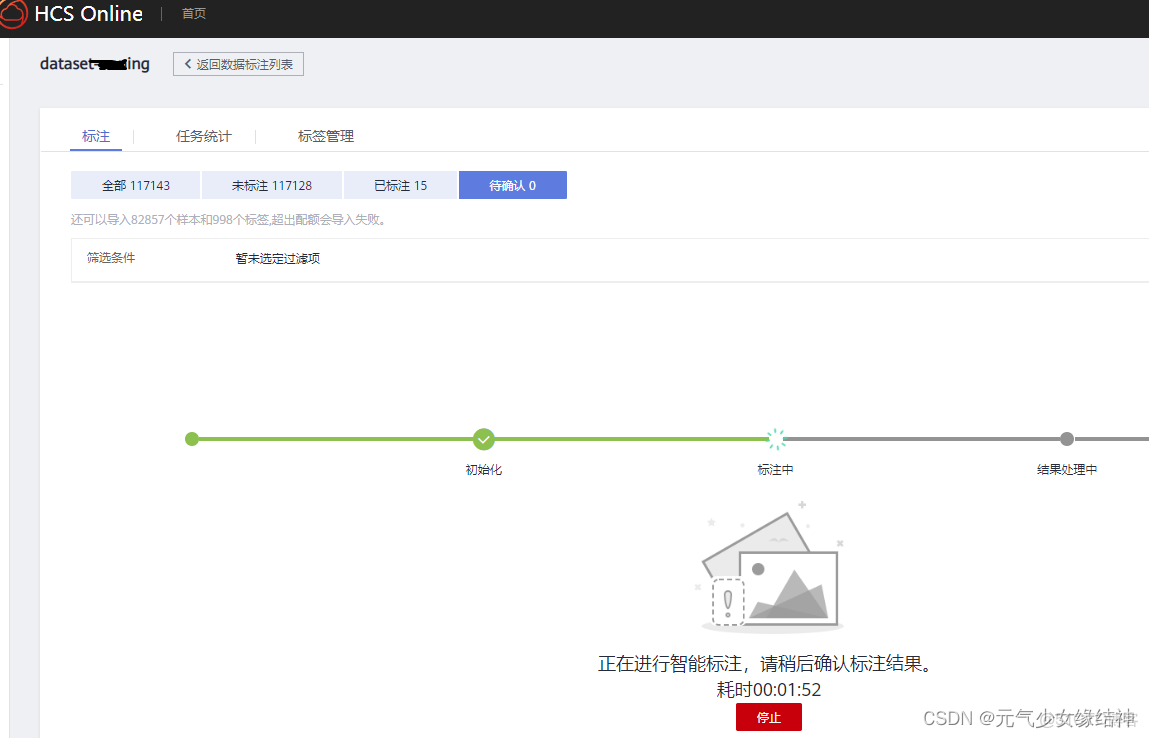The height and width of the screenshot is (738, 1149).
Task: Select the 全部 117143 filter
Action: tap(135, 185)
